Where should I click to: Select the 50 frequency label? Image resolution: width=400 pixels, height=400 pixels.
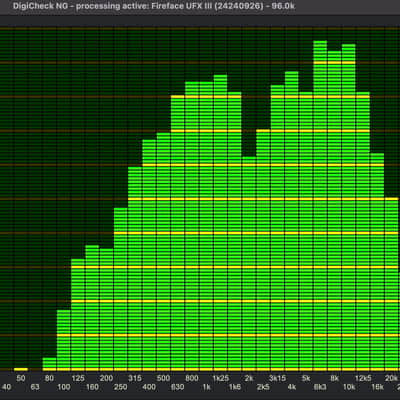(21, 378)
